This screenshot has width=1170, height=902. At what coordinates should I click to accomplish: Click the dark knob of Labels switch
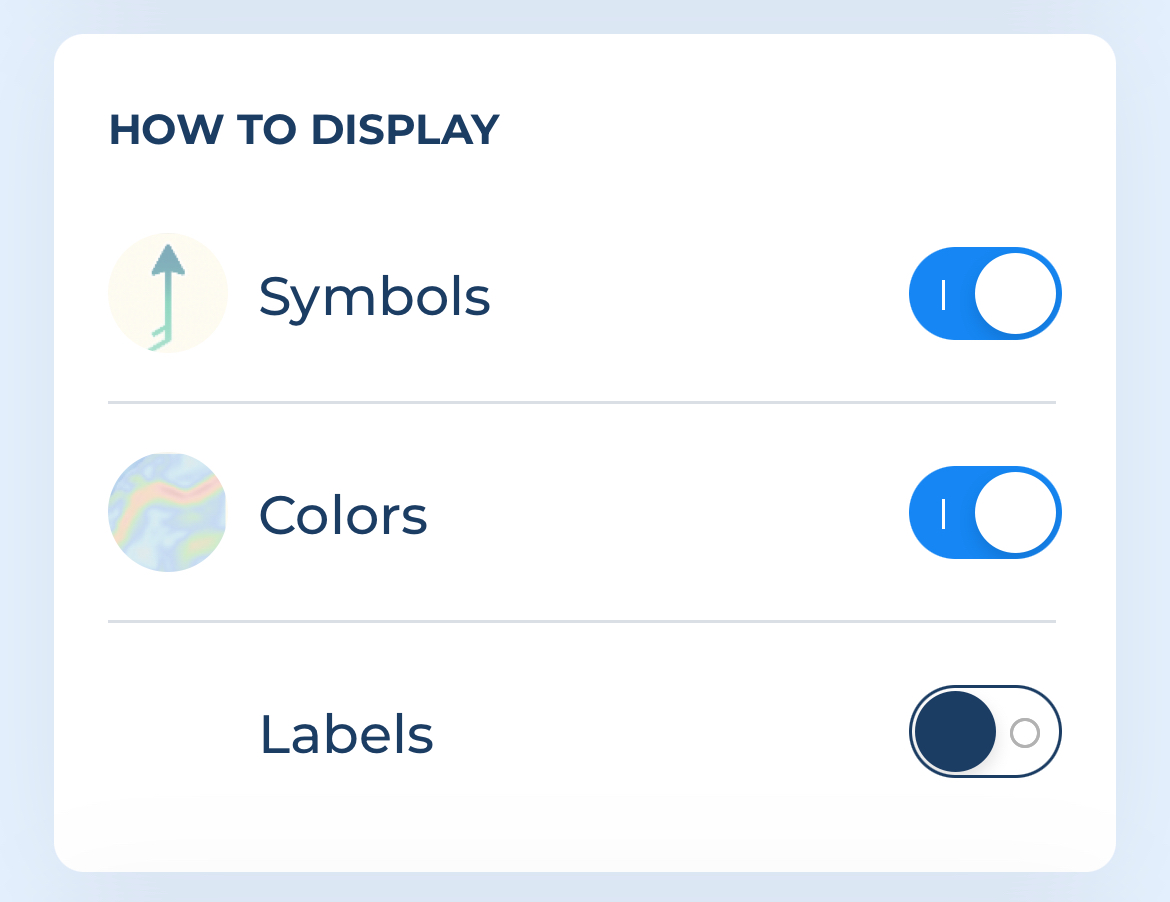coord(955,731)
